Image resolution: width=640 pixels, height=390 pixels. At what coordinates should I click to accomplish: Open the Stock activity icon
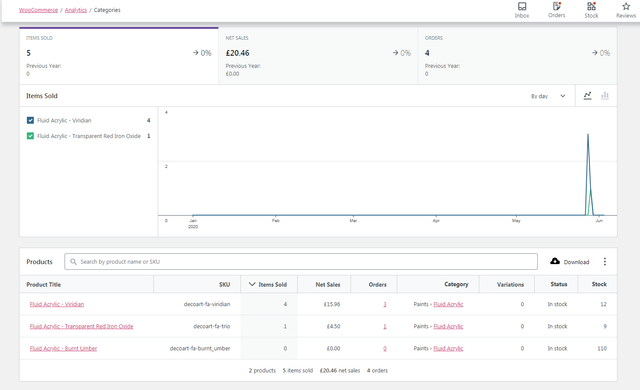point(591,6)
